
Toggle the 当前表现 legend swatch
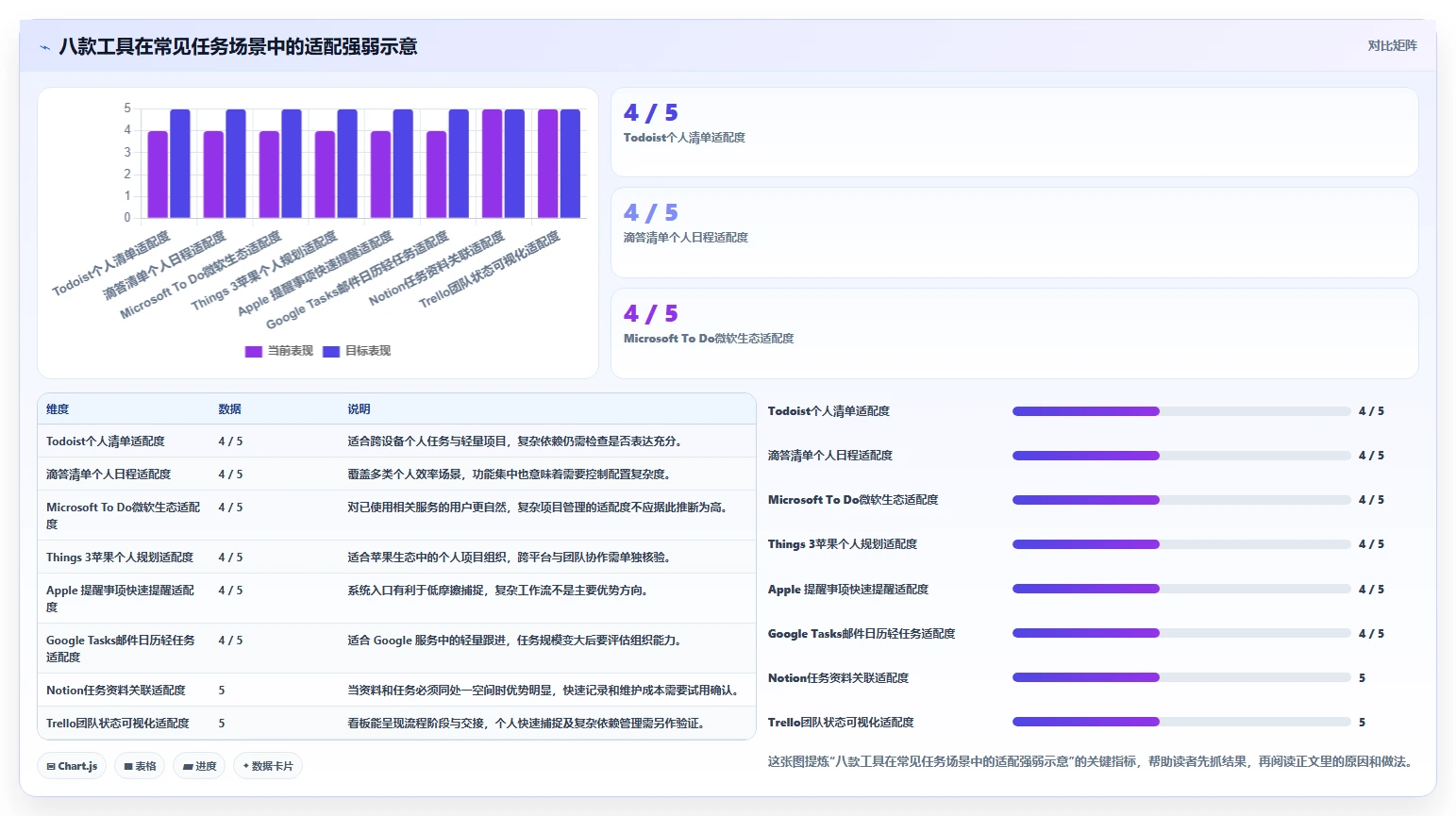(x=253, y=351)
